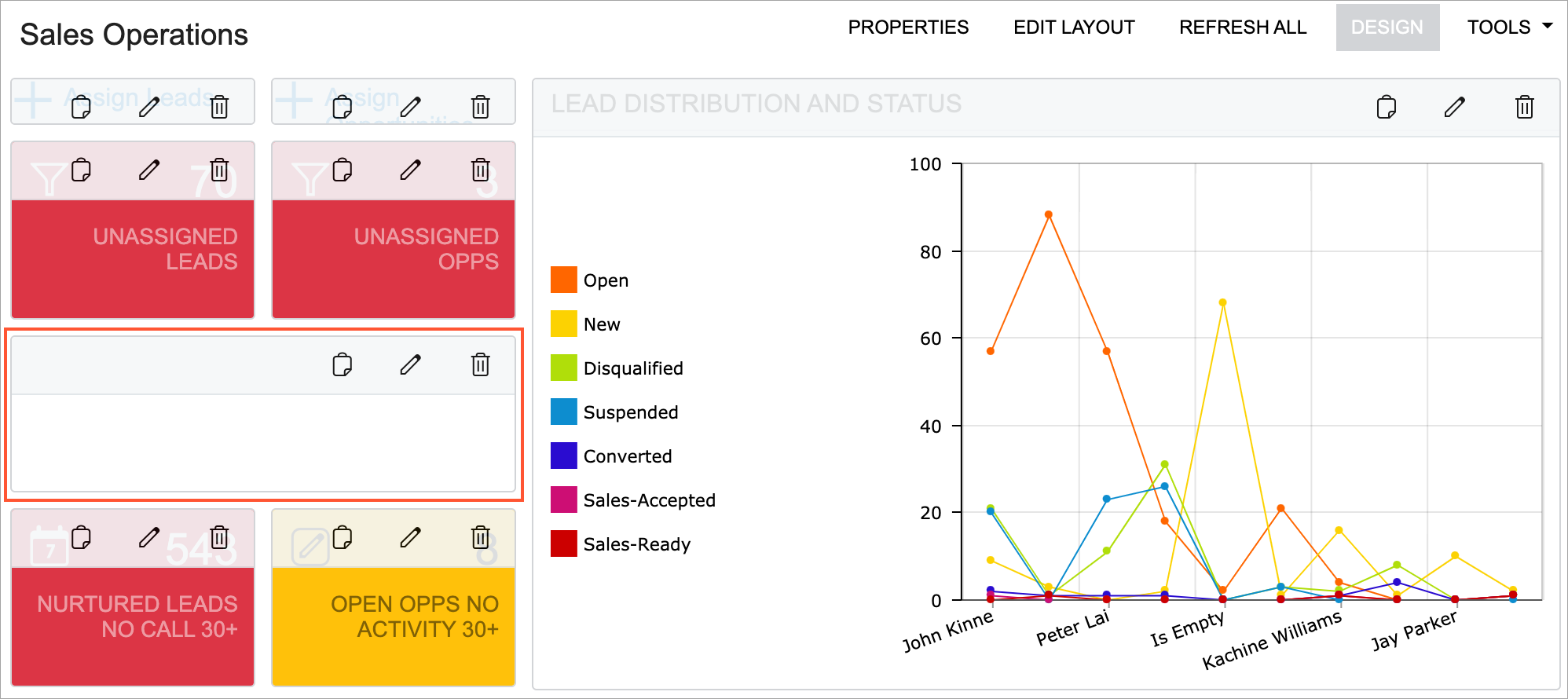Click Refresh All

click(1242, 27)
